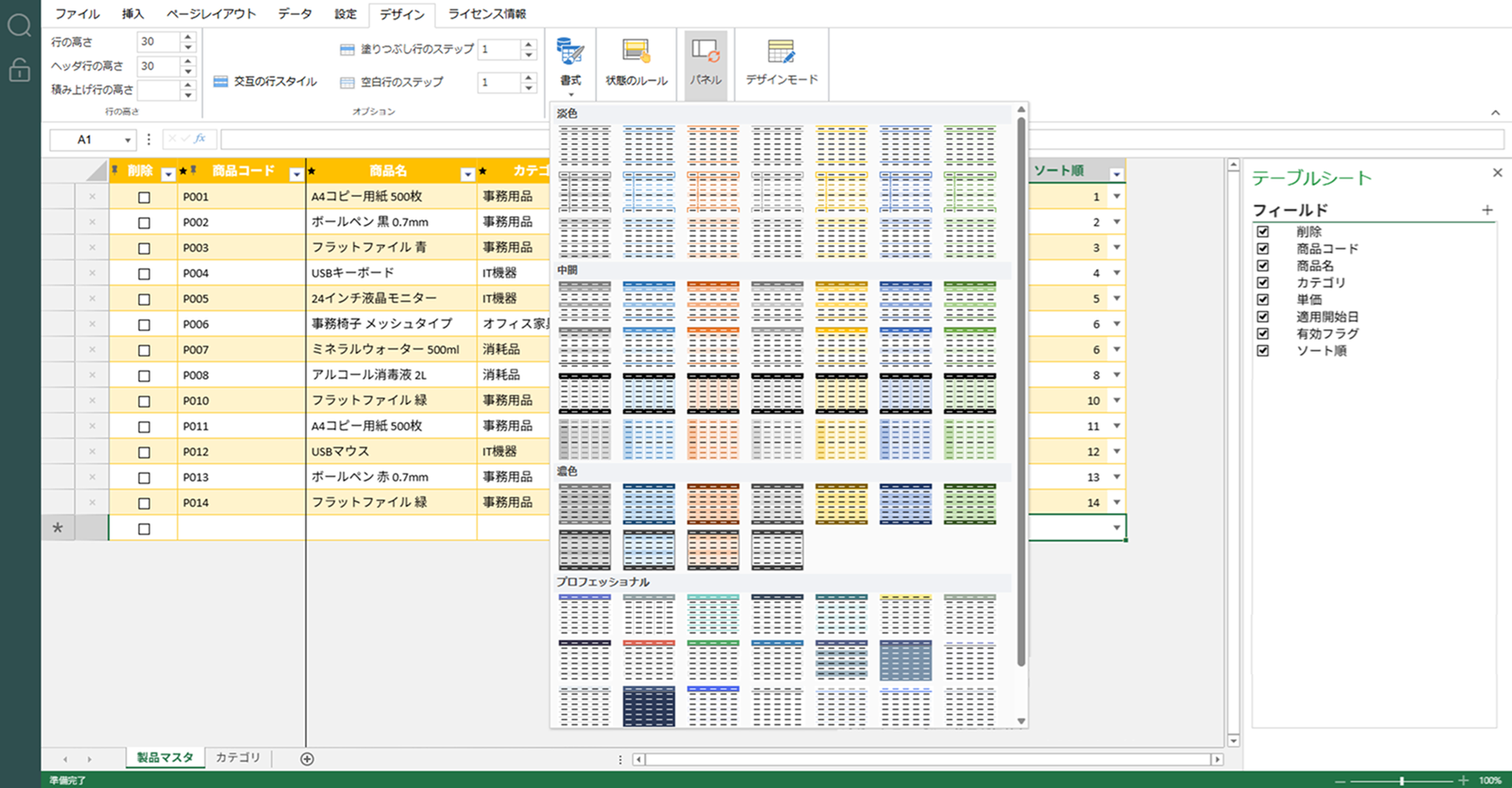Add a new sheet with the + button
The image size is (1512, 788).
pos(306,758)
